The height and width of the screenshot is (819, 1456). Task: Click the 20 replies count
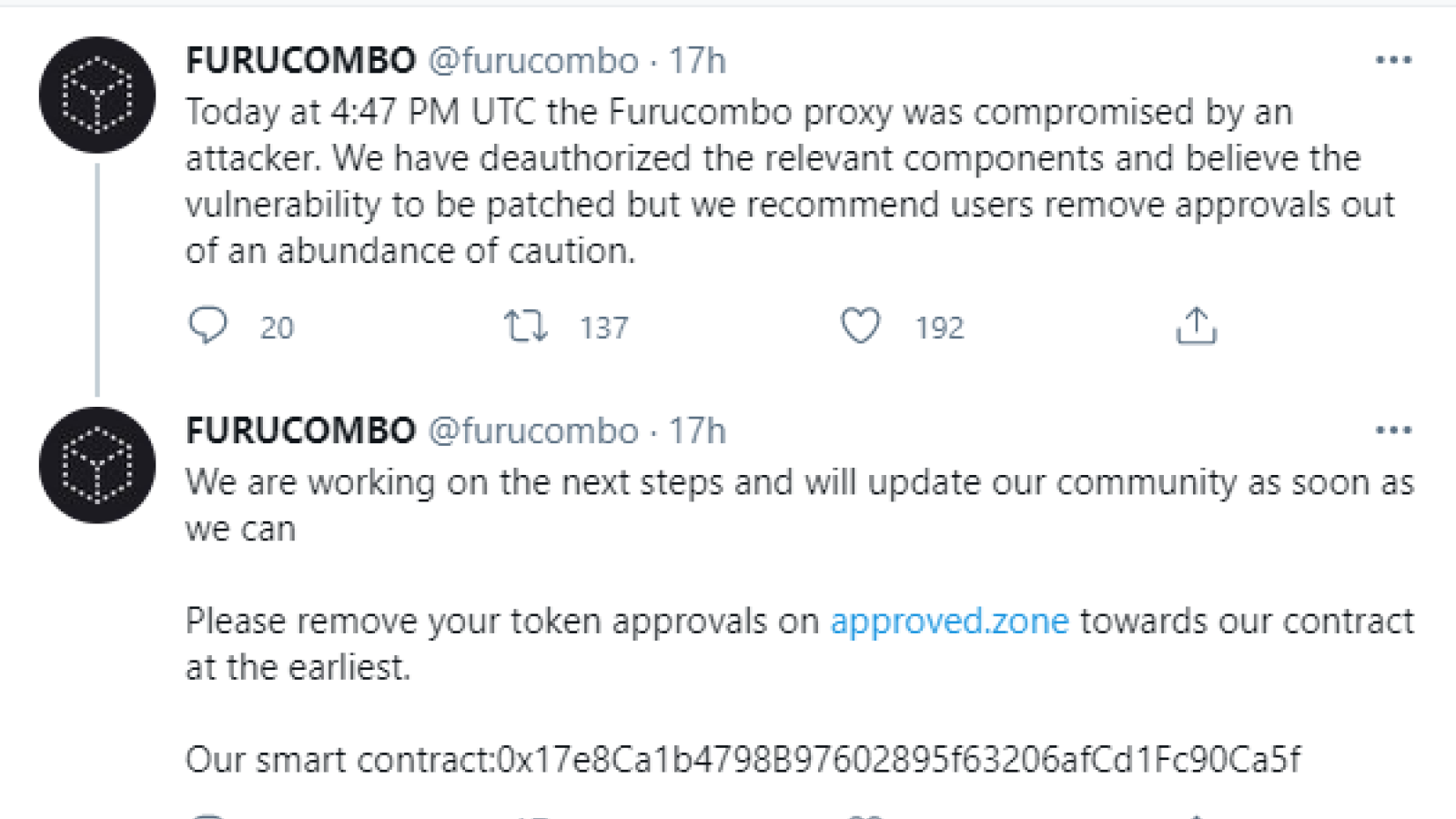click(277, 328)
